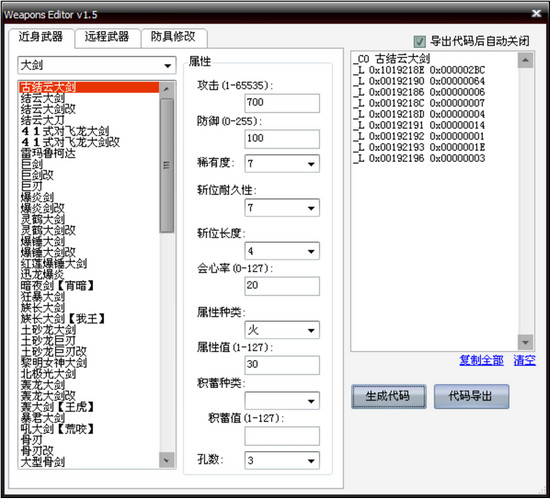Screen dimensions: 550x499
Task: Expand the 稀有度 dropdown
Action: click(282, 164)
